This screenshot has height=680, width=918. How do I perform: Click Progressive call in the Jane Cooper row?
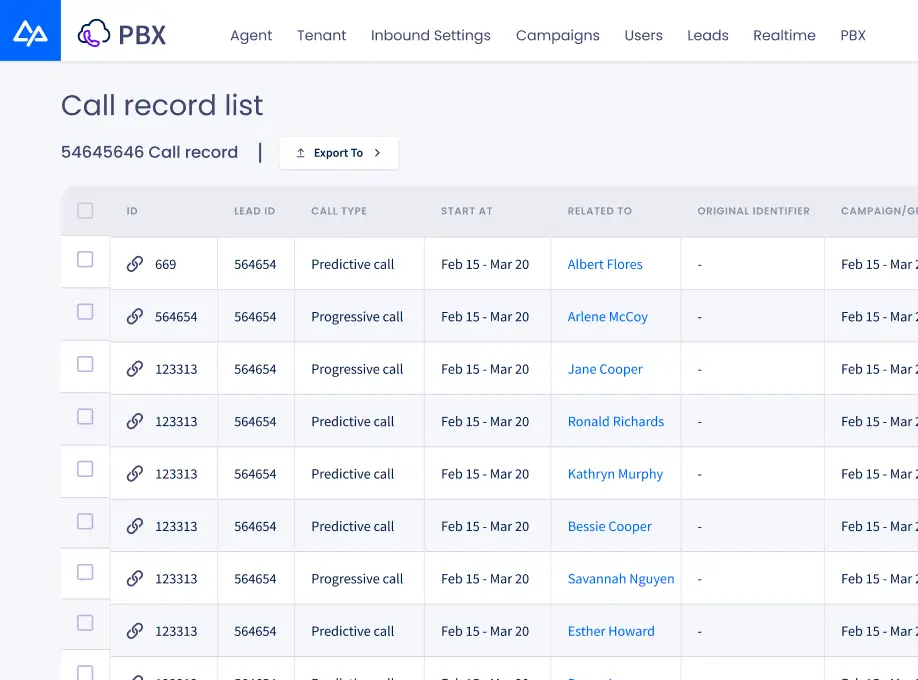point(357,369)
